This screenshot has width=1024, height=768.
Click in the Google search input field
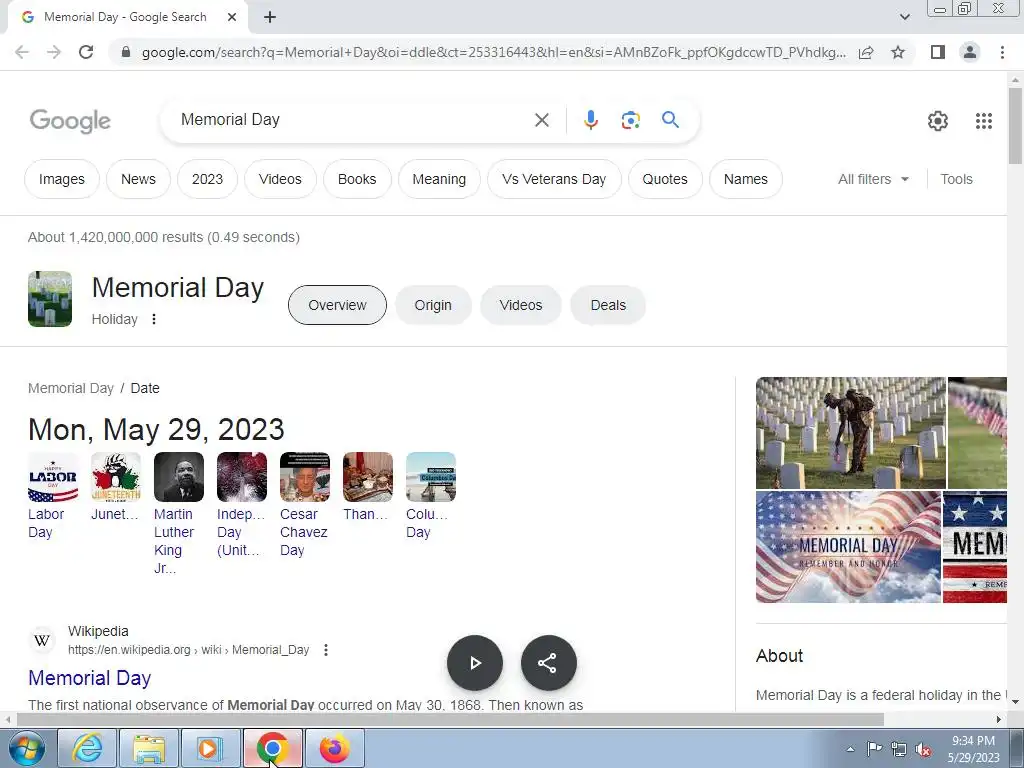(353, 120)
